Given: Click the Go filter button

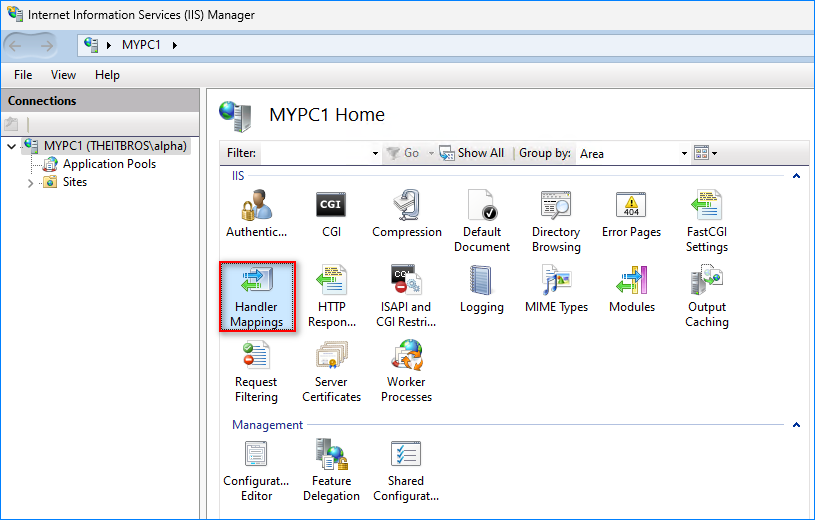Looking at the screenshot, I should 404,153.
